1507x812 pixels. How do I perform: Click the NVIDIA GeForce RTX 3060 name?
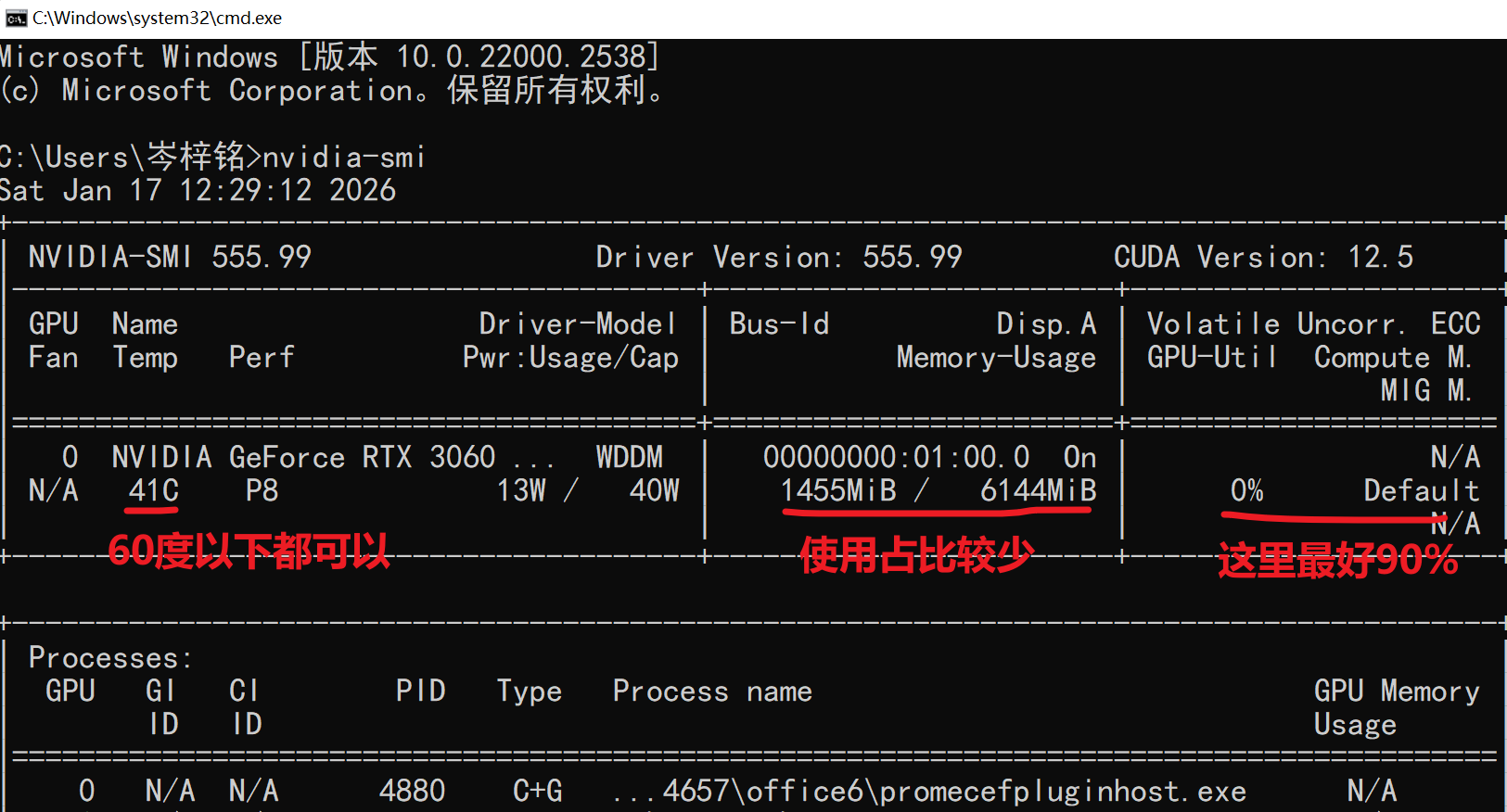click(303, 458)
